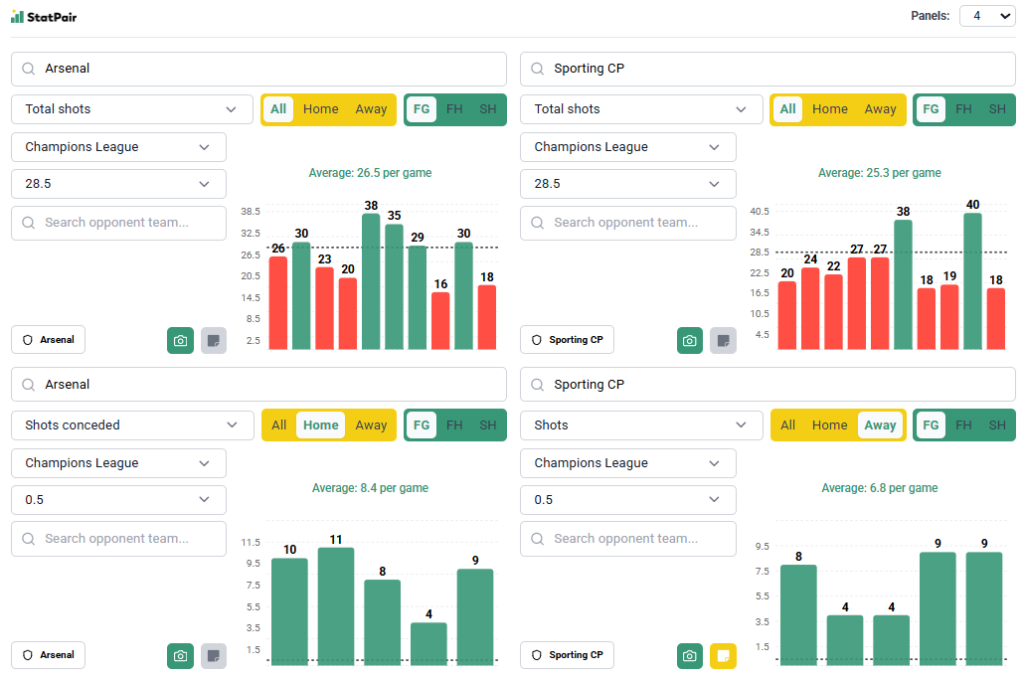This screenshot has height=679, width=1024.
Task: Click the camera screenshot icon in top-left Arsenal panel
Action: [x=180, y=340]
